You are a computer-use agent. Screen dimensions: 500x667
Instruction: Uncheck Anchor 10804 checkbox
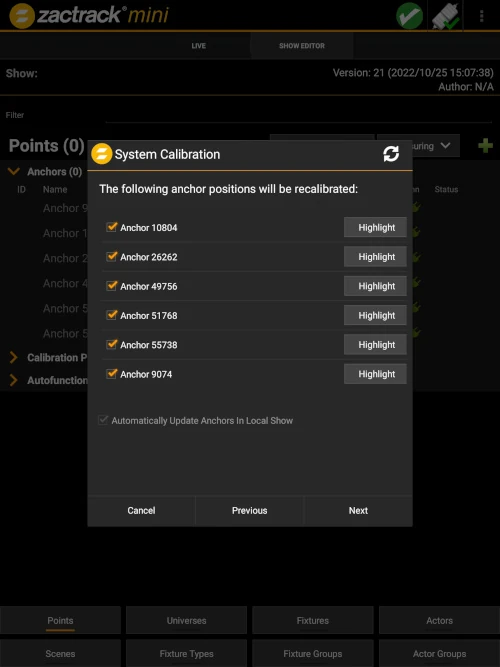pyautogui.click(x=111, y=227)
